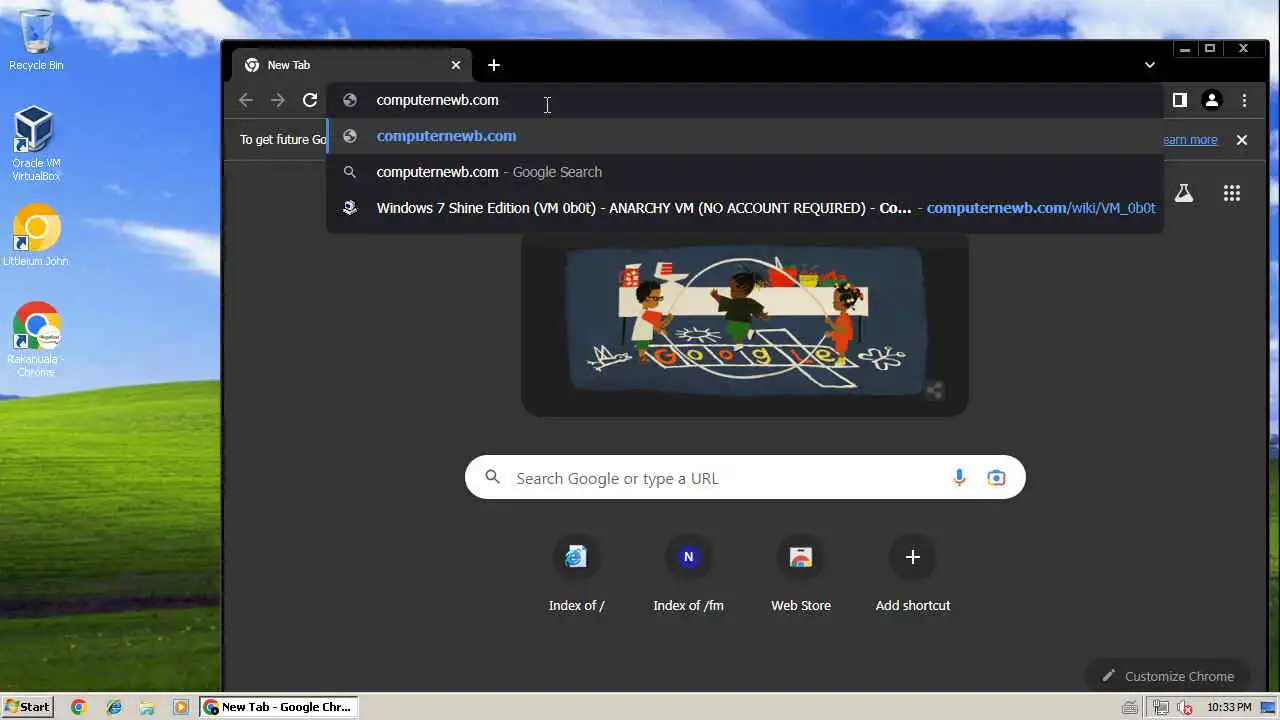This screenshot has width=1280, height=720.
Task: Open the Google apps grid
Action: pyautogui.click(x=1232, y=193)
